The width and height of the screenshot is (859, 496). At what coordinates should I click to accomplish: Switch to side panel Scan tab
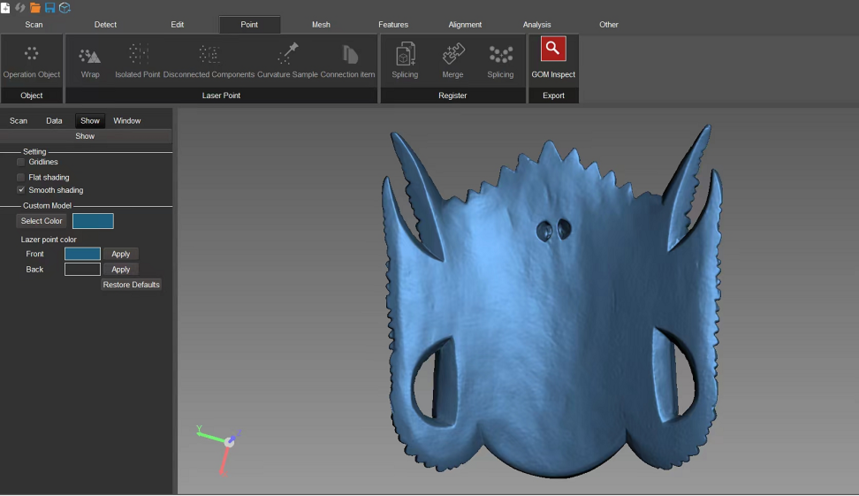coord(18,121)
